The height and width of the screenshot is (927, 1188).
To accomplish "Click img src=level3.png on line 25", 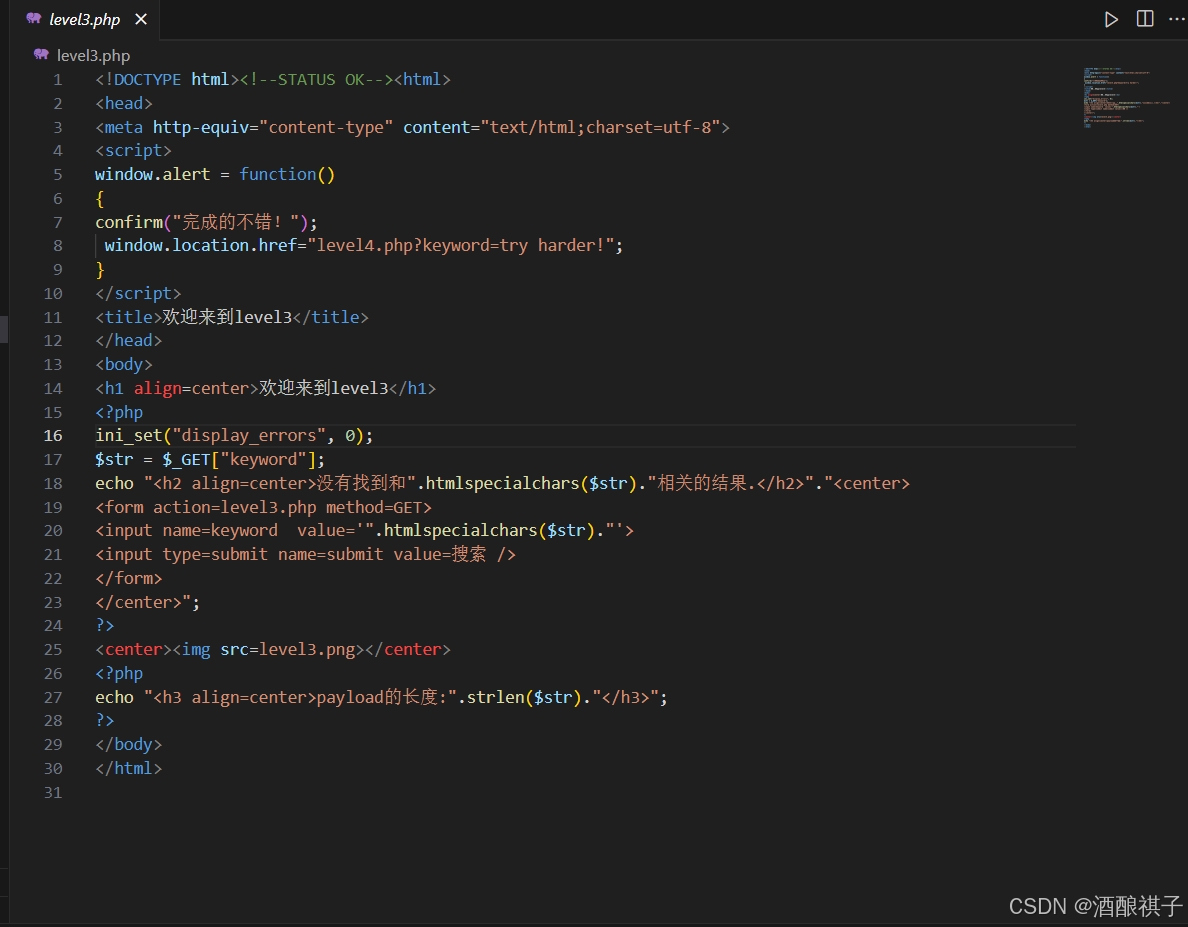I will (269, 650).
